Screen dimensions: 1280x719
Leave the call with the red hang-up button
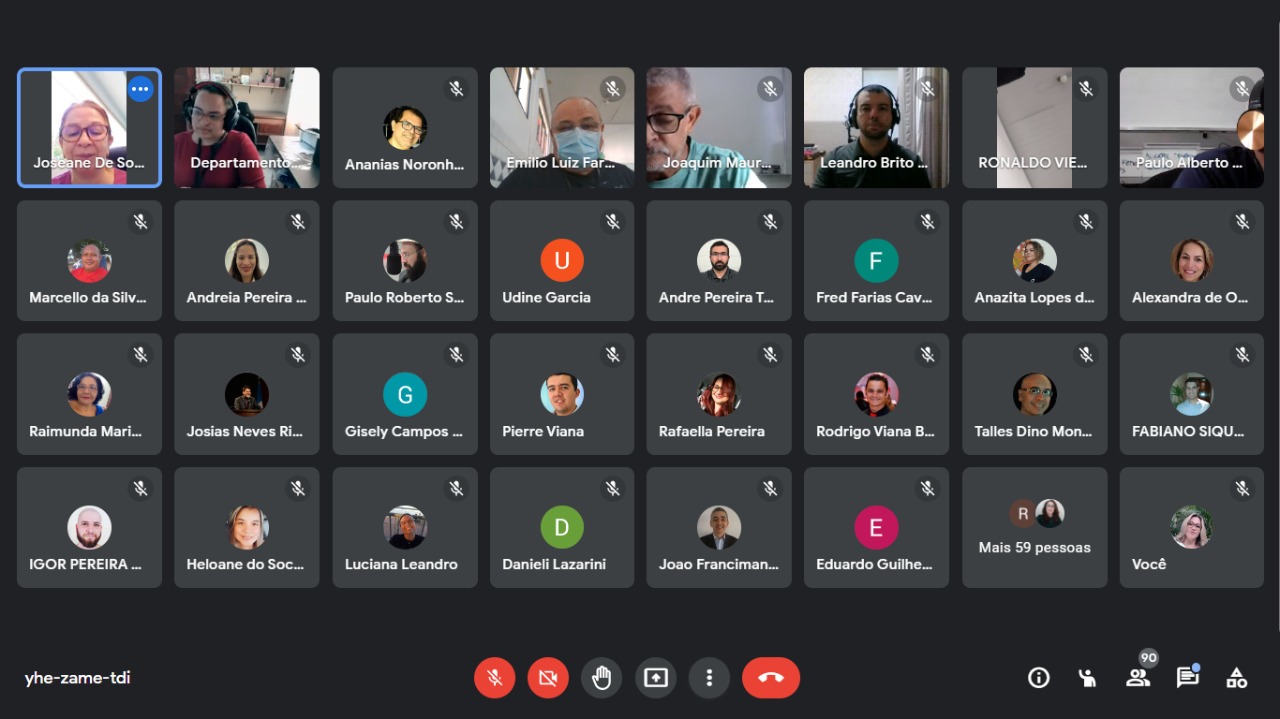pyautogui.click(x=771, y=678)
